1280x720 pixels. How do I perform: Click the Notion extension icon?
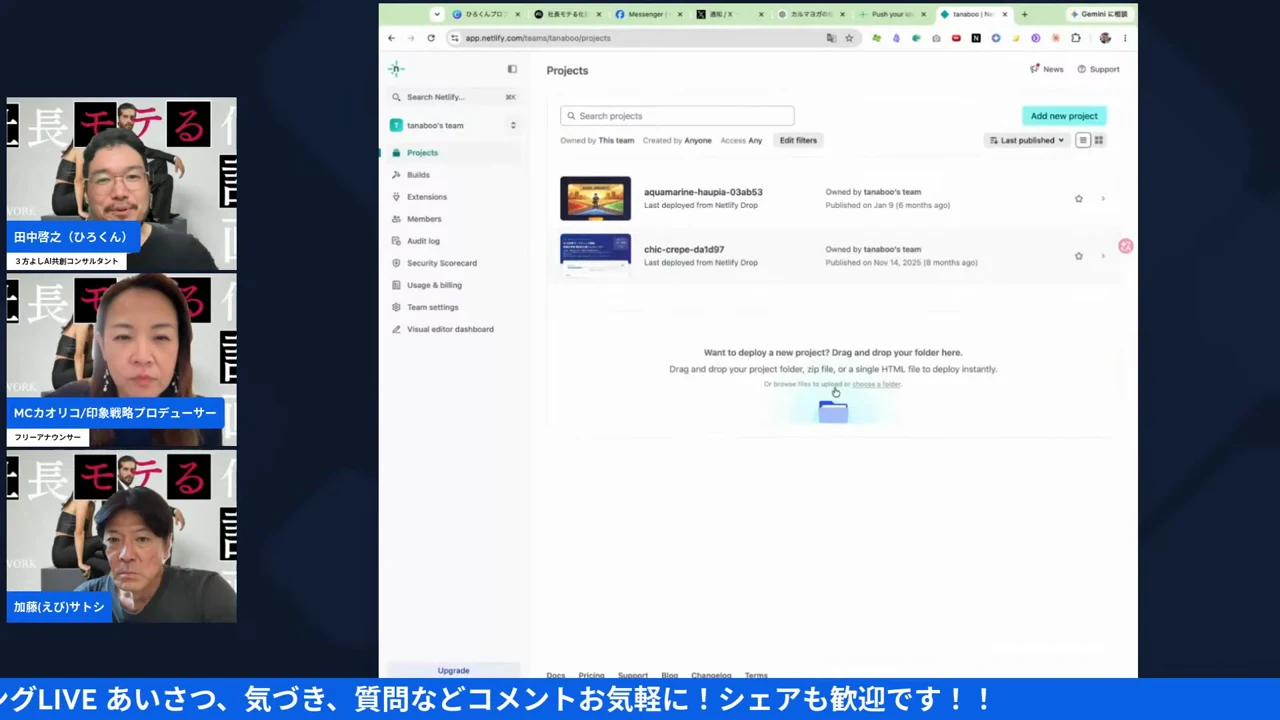[976, 38]
